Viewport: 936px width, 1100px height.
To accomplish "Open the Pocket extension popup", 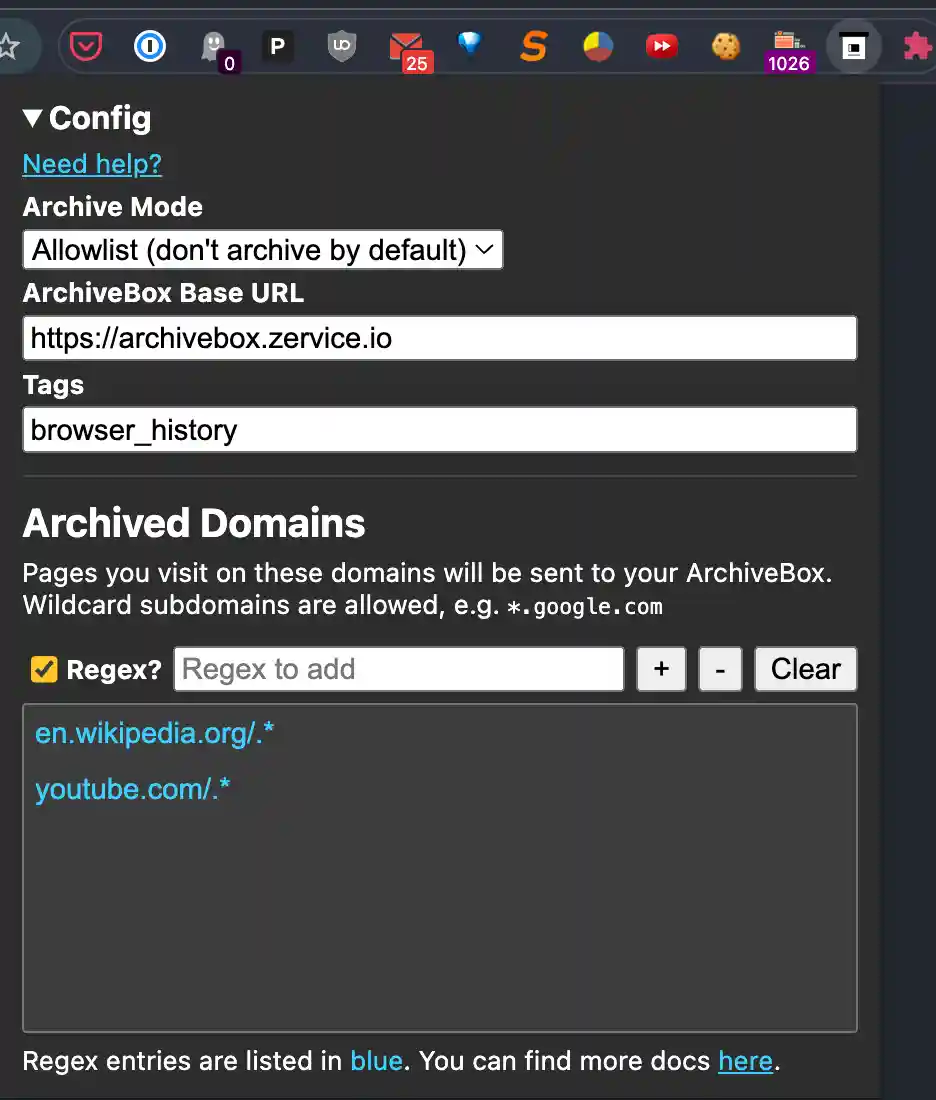I will tap(86, 45).
